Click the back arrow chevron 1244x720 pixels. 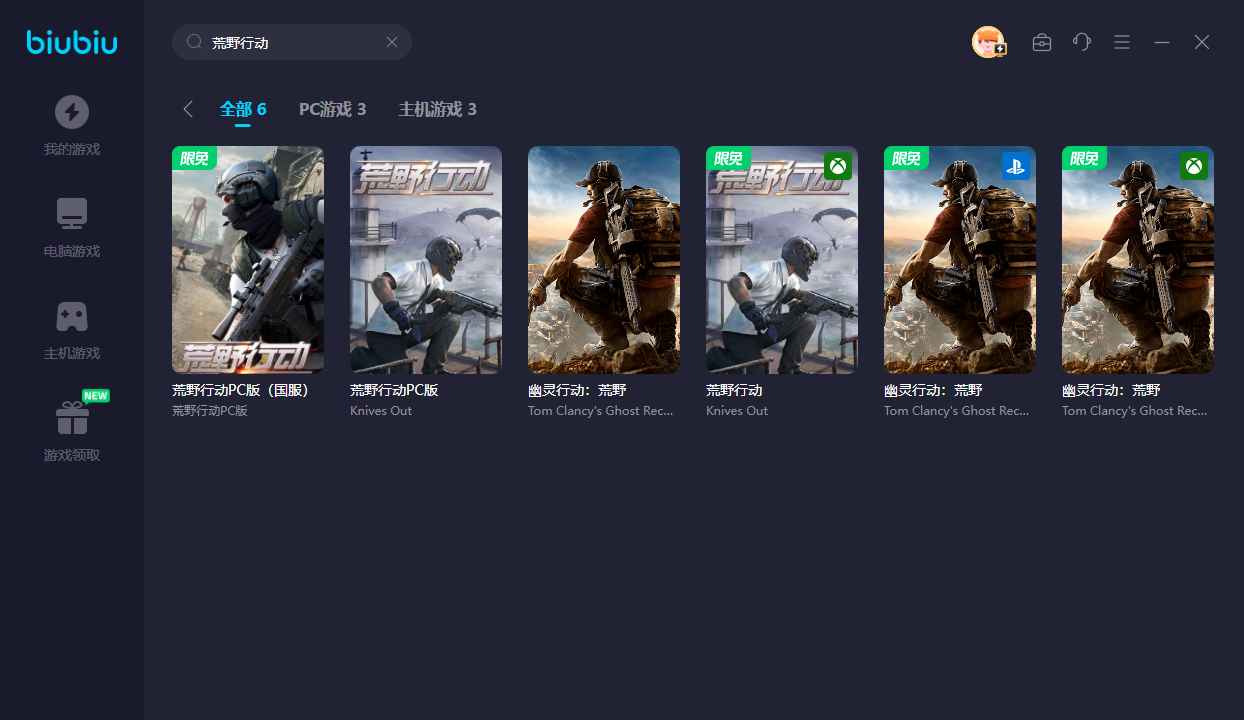[188, 109]
